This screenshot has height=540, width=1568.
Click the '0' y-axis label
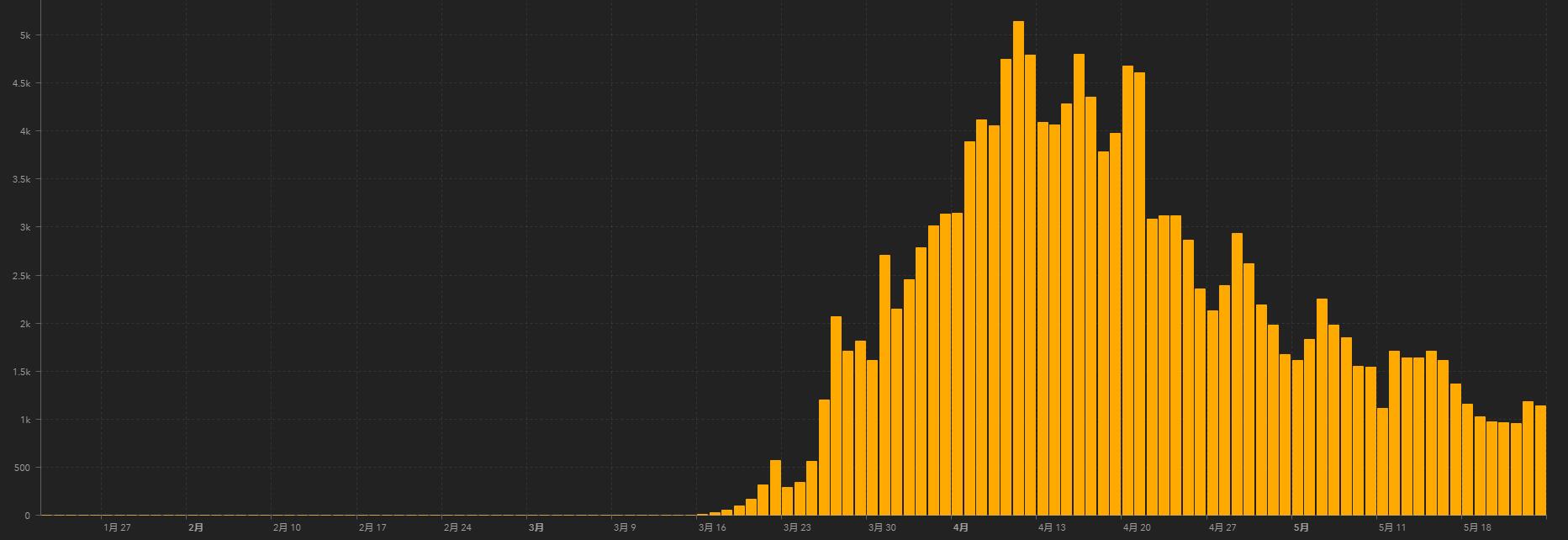[x=27, y=516]
